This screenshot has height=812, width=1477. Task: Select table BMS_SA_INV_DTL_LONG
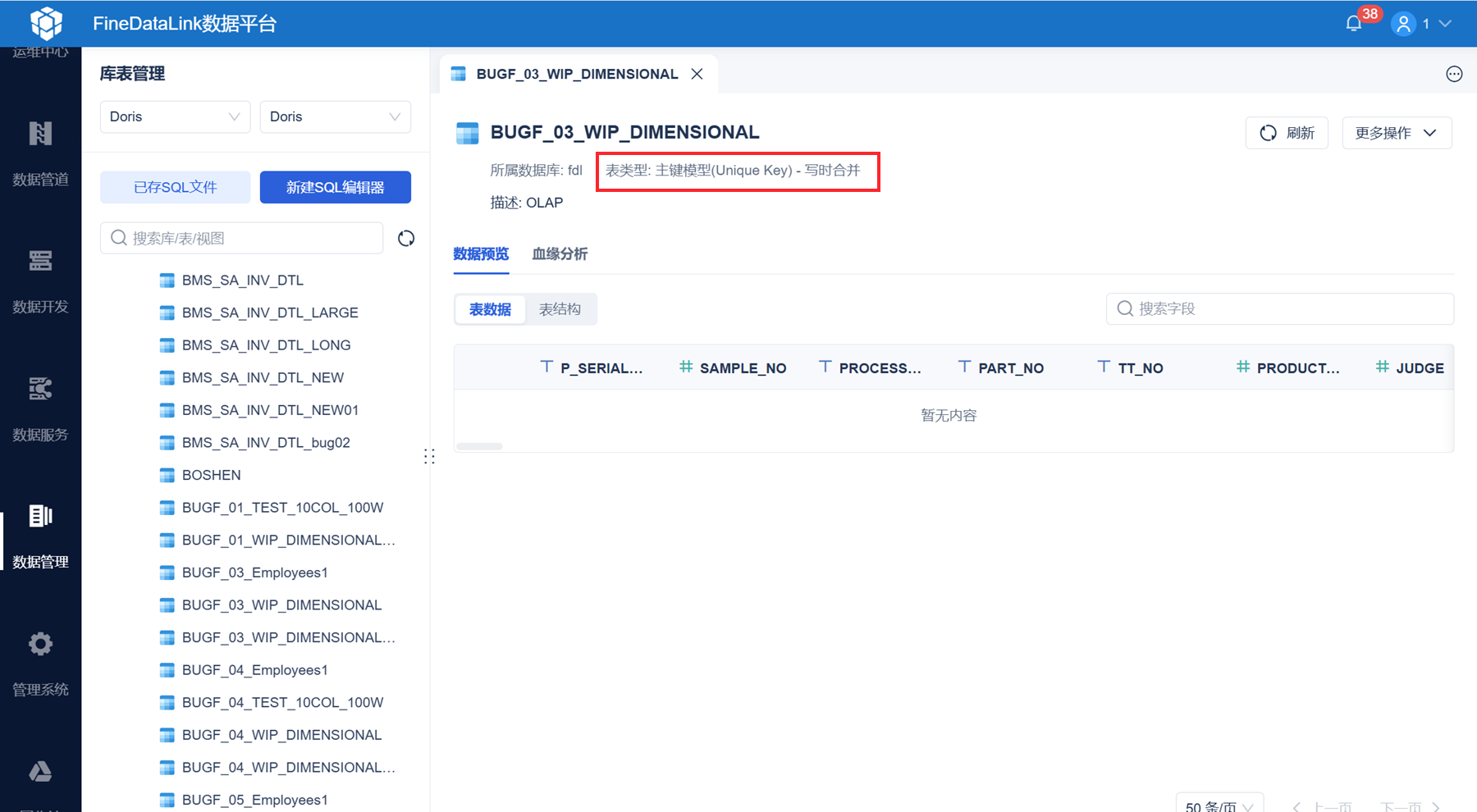267,345
